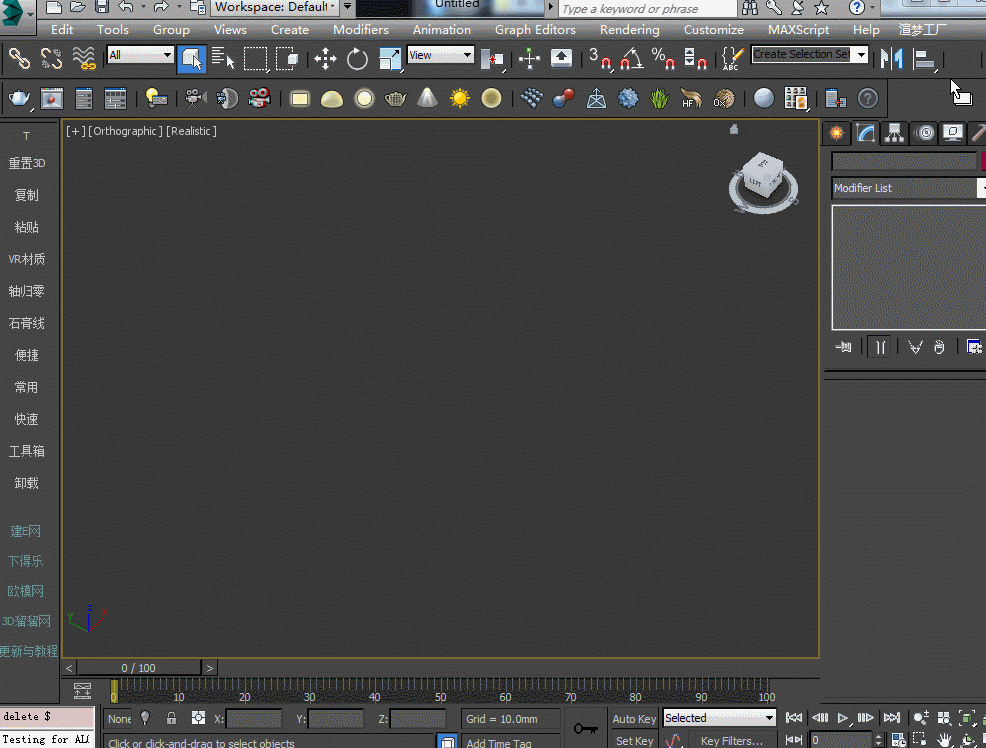This screenshot has width=986, height=748.
Task: Open the View reference coordinate dropdown
Action: coord(440,55)
